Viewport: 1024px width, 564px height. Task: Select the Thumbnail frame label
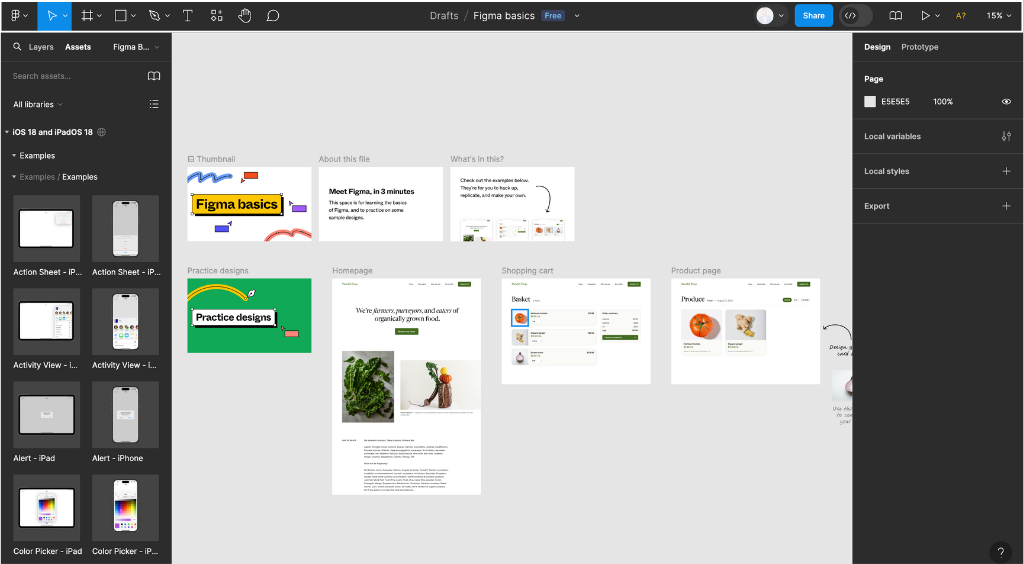pos(216,159)
